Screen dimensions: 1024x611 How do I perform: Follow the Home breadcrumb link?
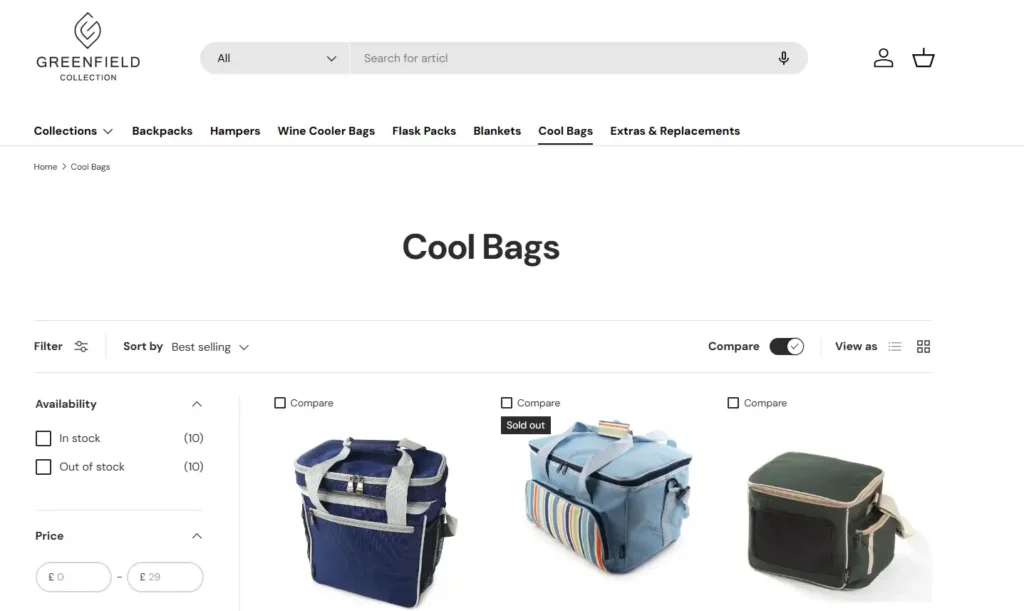point(45,167)
